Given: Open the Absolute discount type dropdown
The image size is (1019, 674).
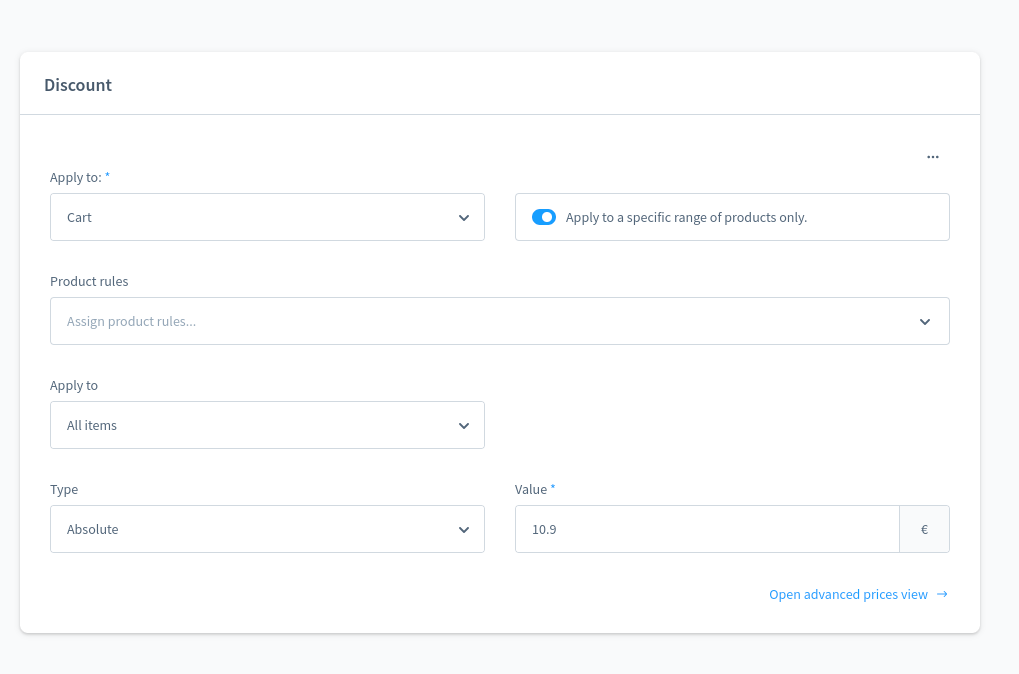Looking at the screenshot, I should click(267, 528).
